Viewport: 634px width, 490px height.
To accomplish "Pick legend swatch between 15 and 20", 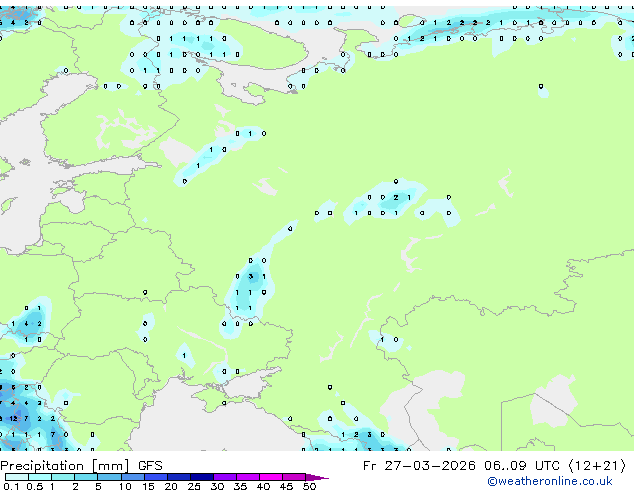I will coord(156,477).
